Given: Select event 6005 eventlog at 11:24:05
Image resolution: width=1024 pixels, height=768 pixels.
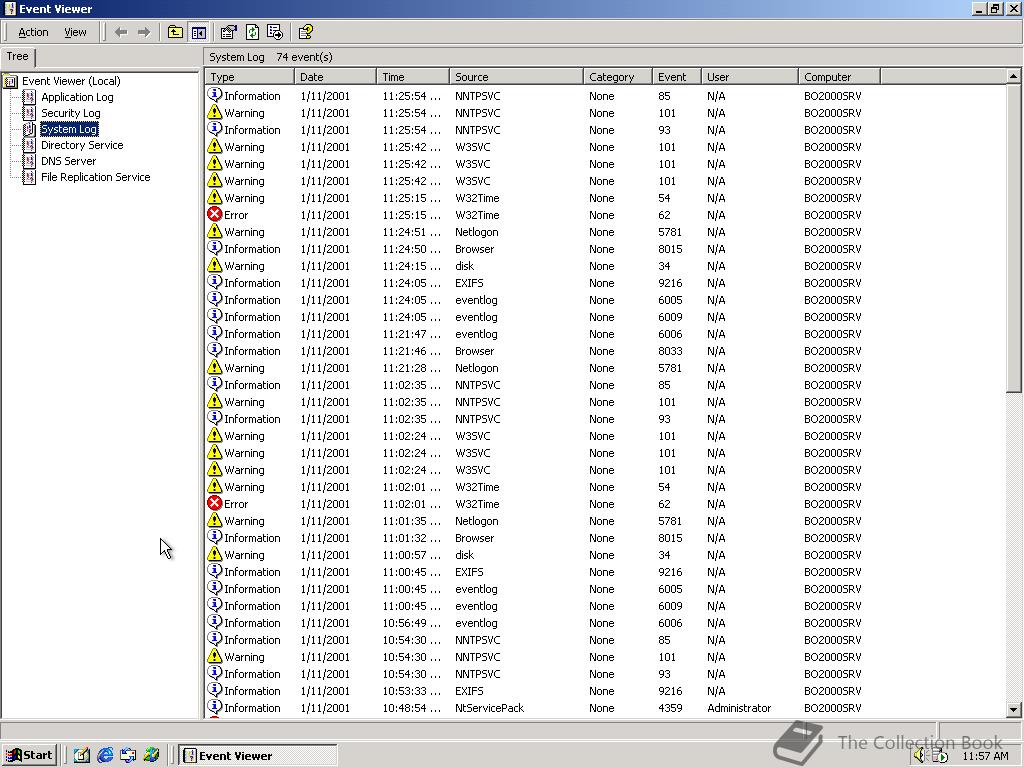Looking at the screenshot, I should pos(543,300).
